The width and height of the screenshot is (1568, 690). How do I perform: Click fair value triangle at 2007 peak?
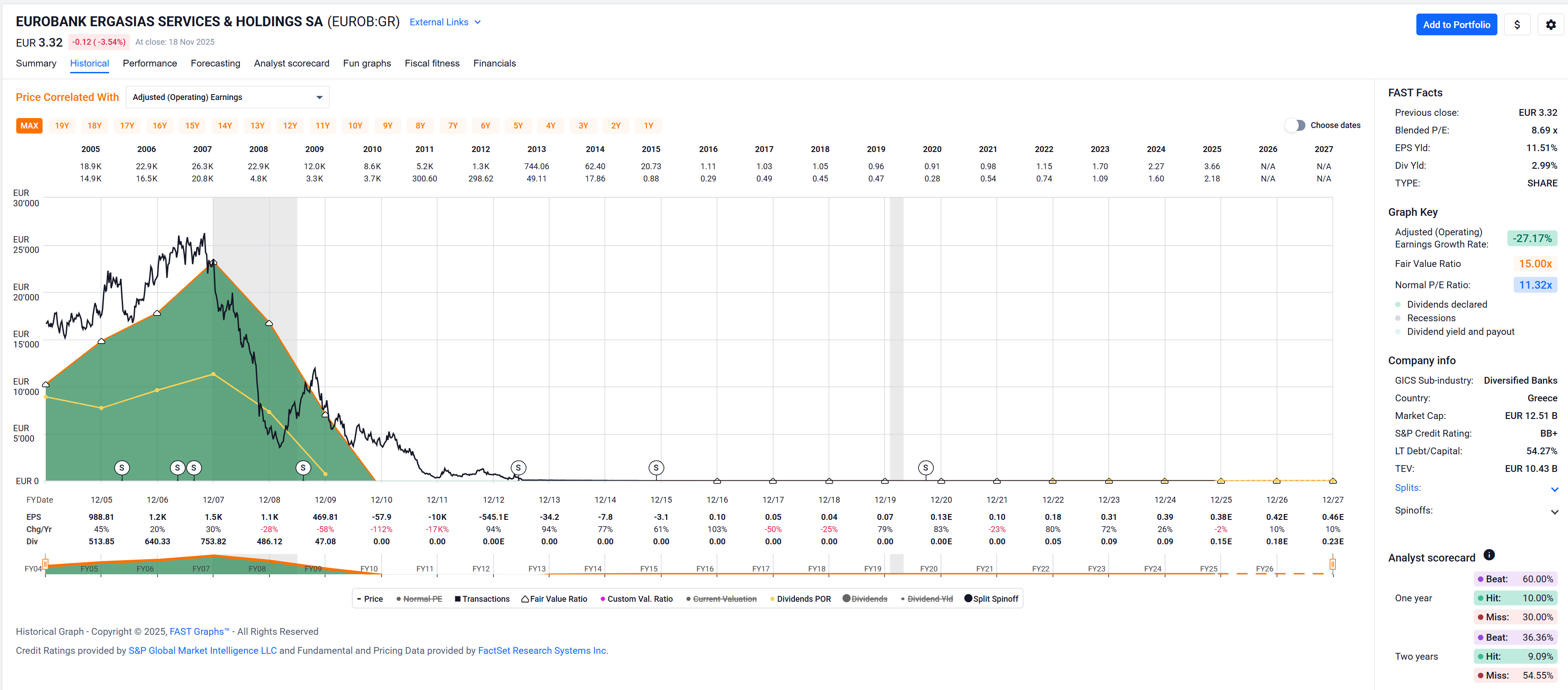214,262
